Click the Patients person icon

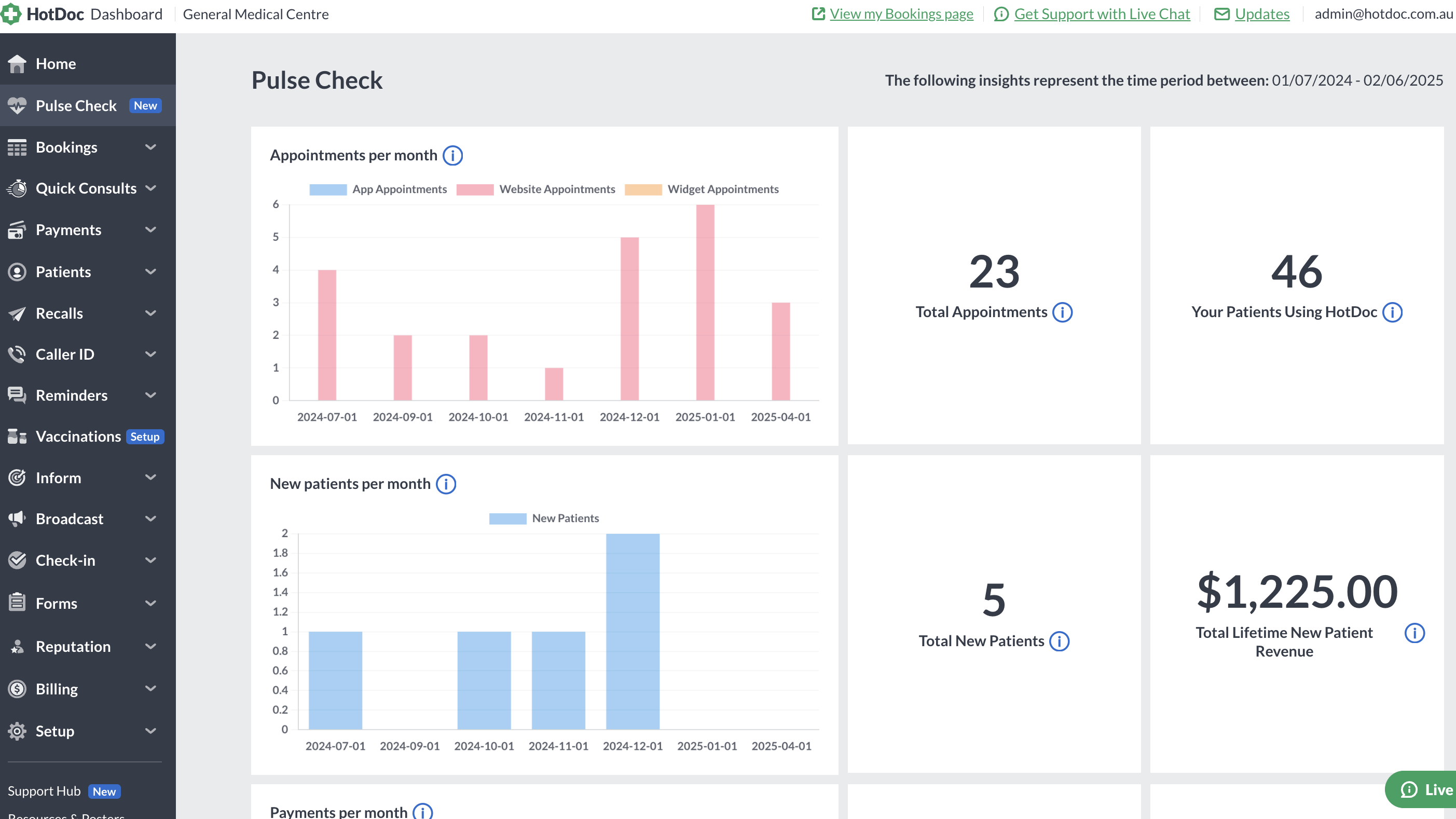click(17, 272)
